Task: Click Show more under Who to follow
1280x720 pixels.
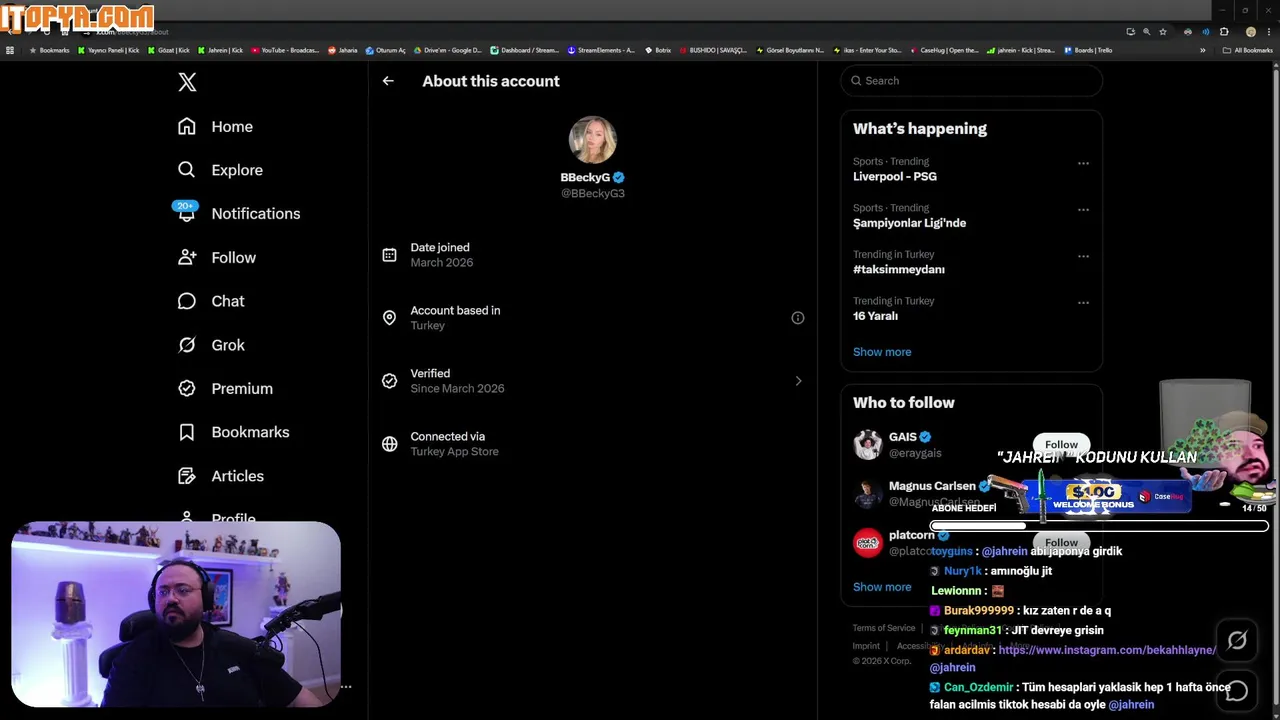Action: [x=882, y=587]
